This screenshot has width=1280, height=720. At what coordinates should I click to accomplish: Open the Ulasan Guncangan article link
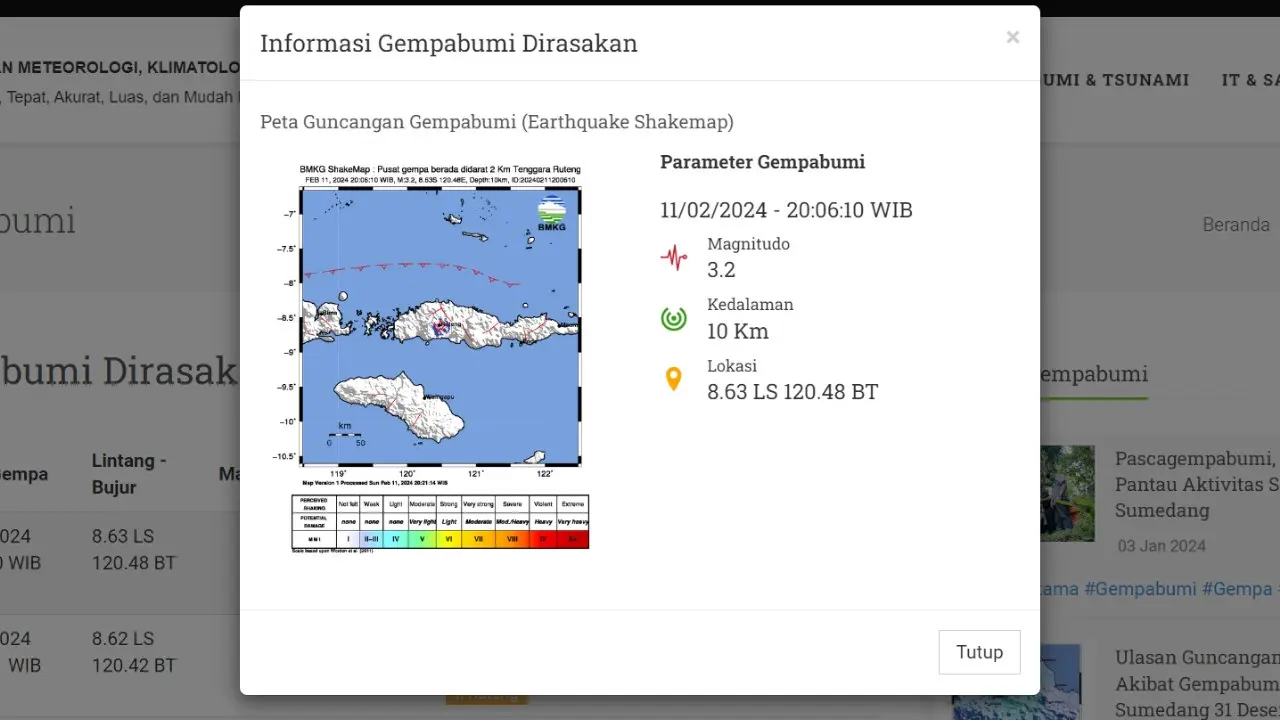[1197, 684]
